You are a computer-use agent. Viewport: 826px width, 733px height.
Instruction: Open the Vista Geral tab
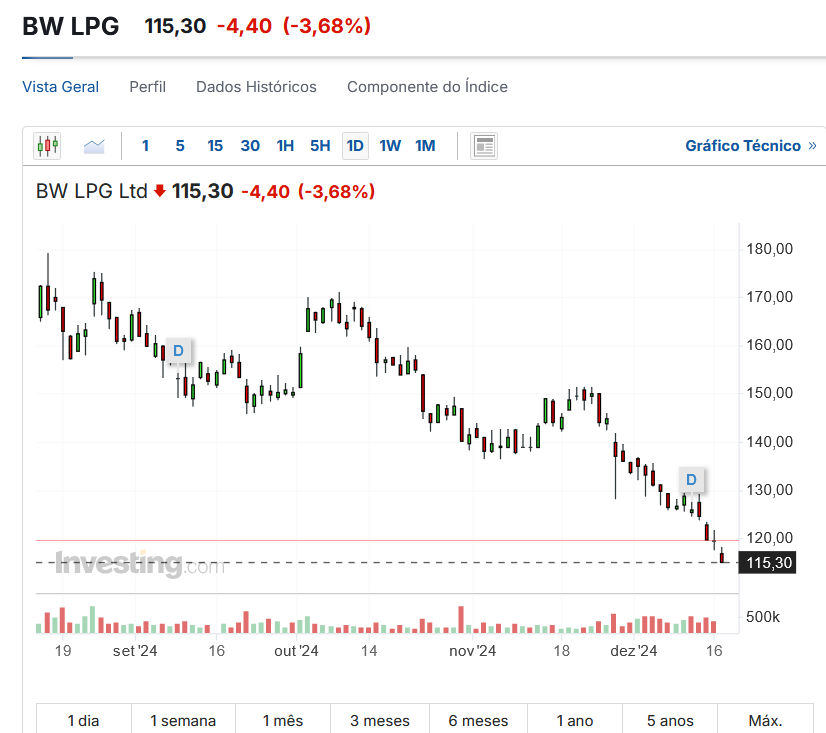(61, 86)
